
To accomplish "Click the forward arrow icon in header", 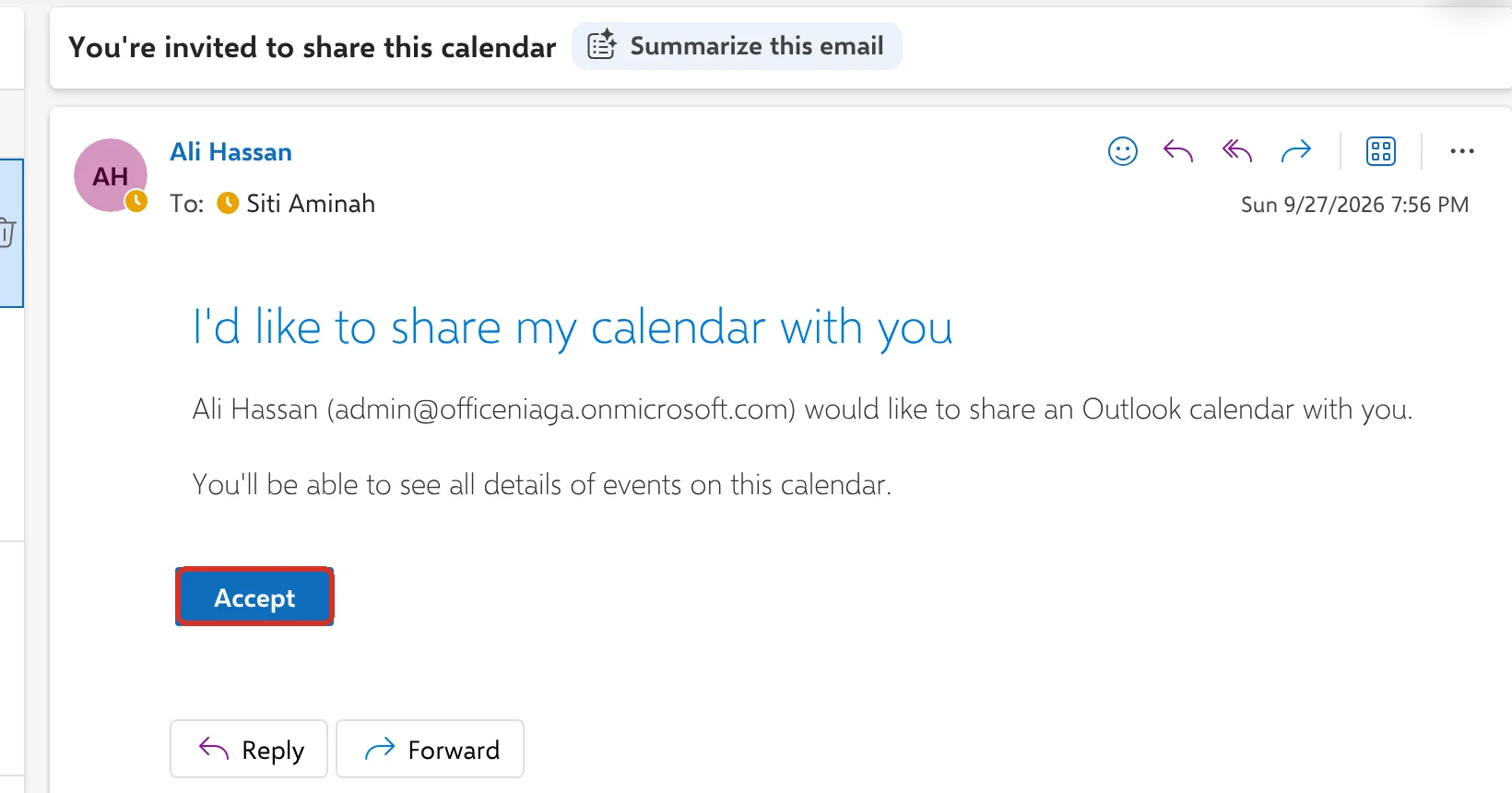I will (x=1296, y=151).
